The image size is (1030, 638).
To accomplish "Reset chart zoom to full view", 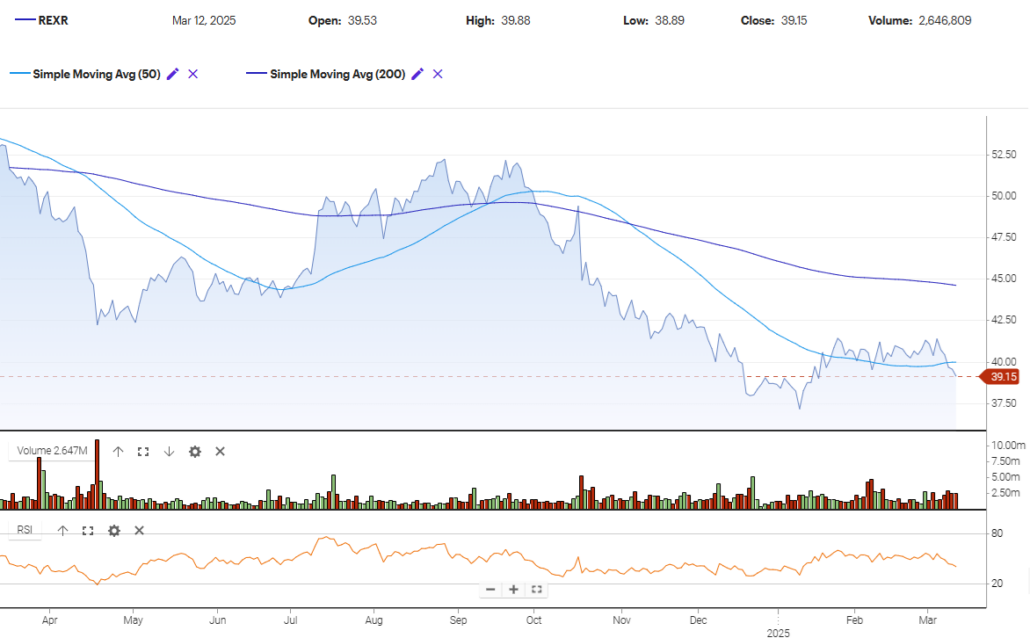I will (x=537, y=589).
